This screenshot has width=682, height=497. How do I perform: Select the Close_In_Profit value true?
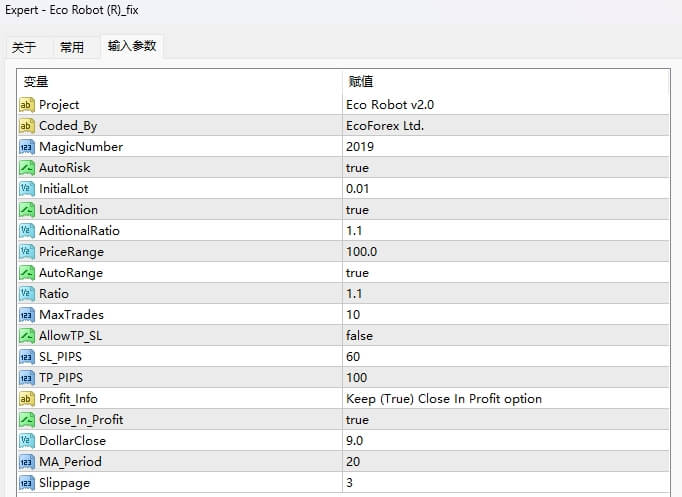(357, 420)
